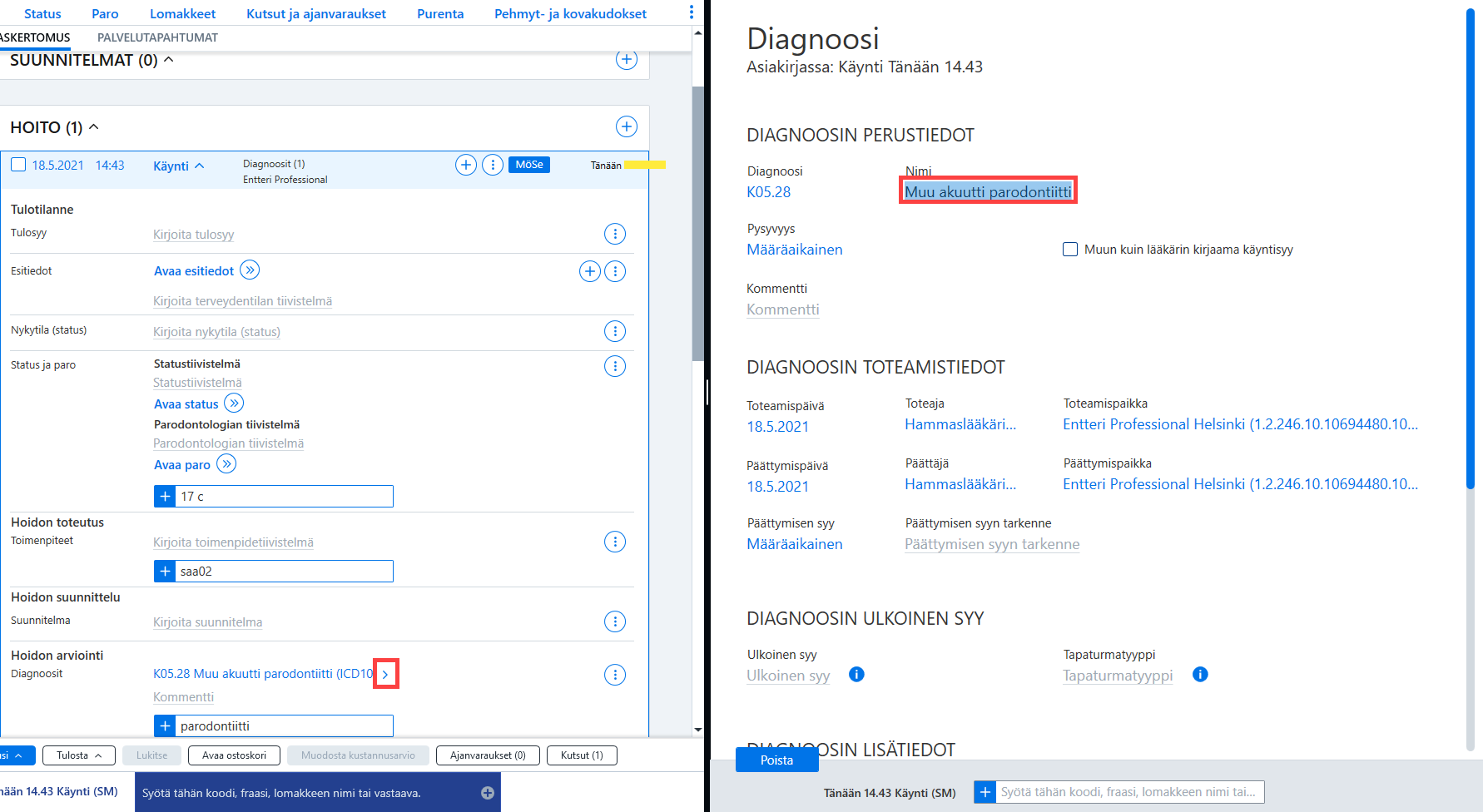Collapse the Käynti entry
This screenshot has width=1483, height=812.
click(x=200, y=166)
